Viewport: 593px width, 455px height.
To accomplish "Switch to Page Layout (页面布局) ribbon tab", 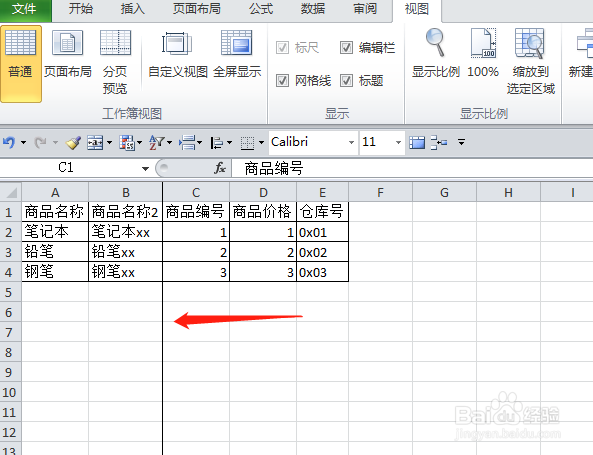I will [x=197, y=9].
